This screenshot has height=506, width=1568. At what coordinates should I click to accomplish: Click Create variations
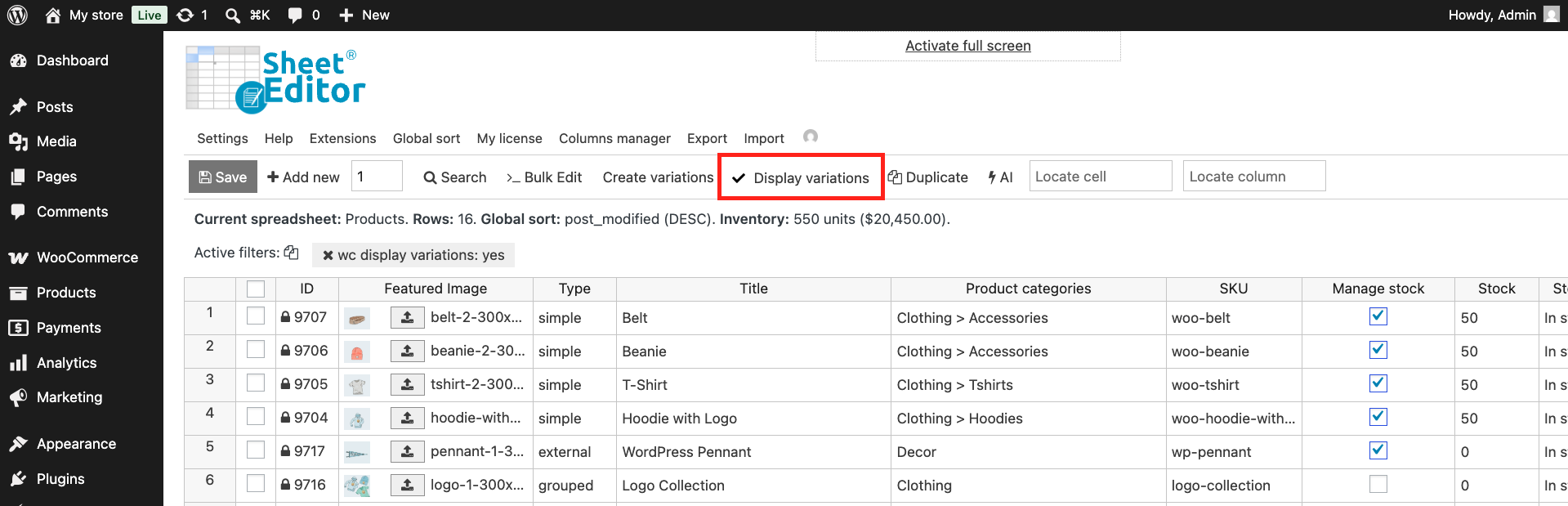658,177
